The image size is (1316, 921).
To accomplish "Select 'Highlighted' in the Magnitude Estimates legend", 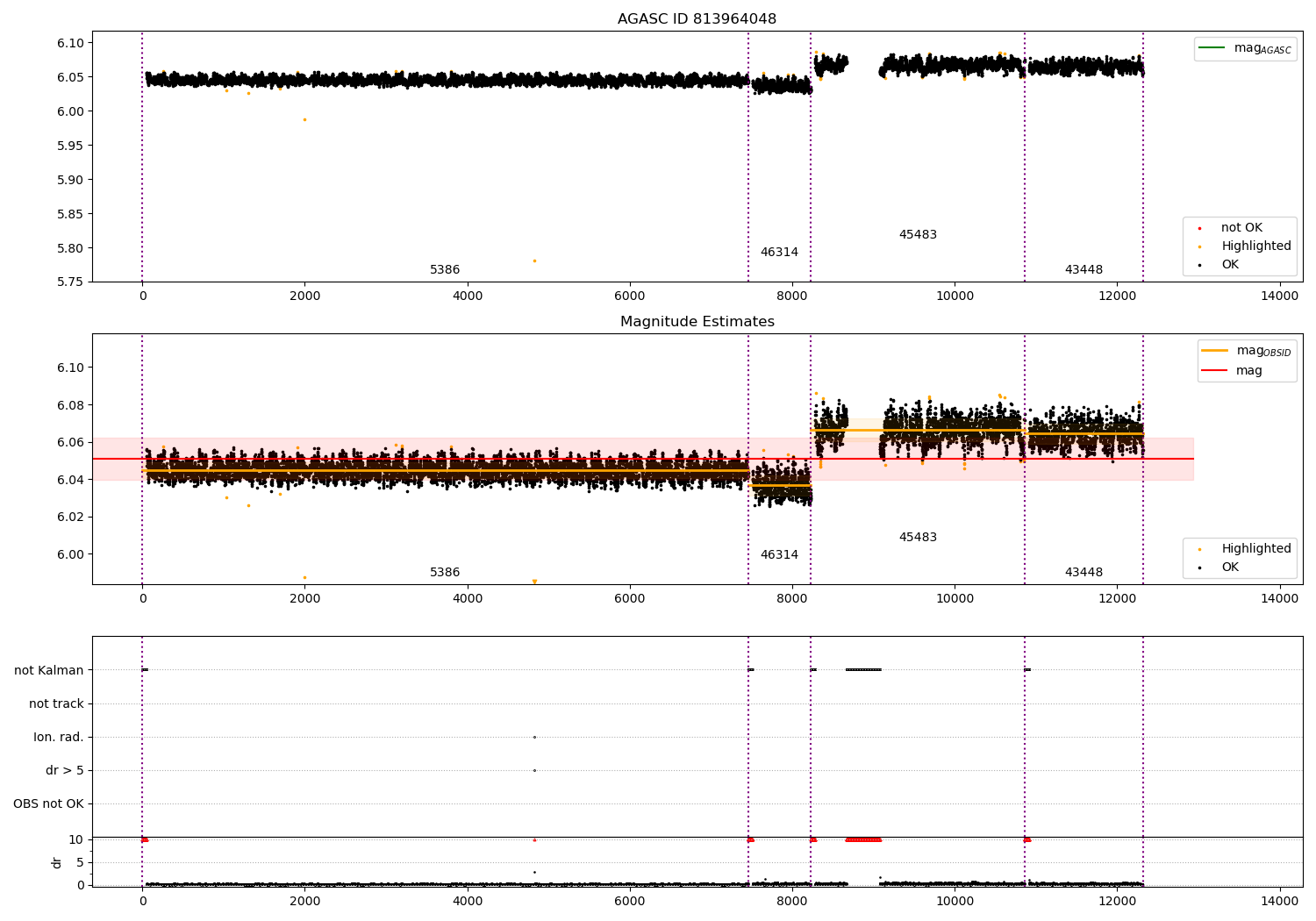I will coord(1255,549).
